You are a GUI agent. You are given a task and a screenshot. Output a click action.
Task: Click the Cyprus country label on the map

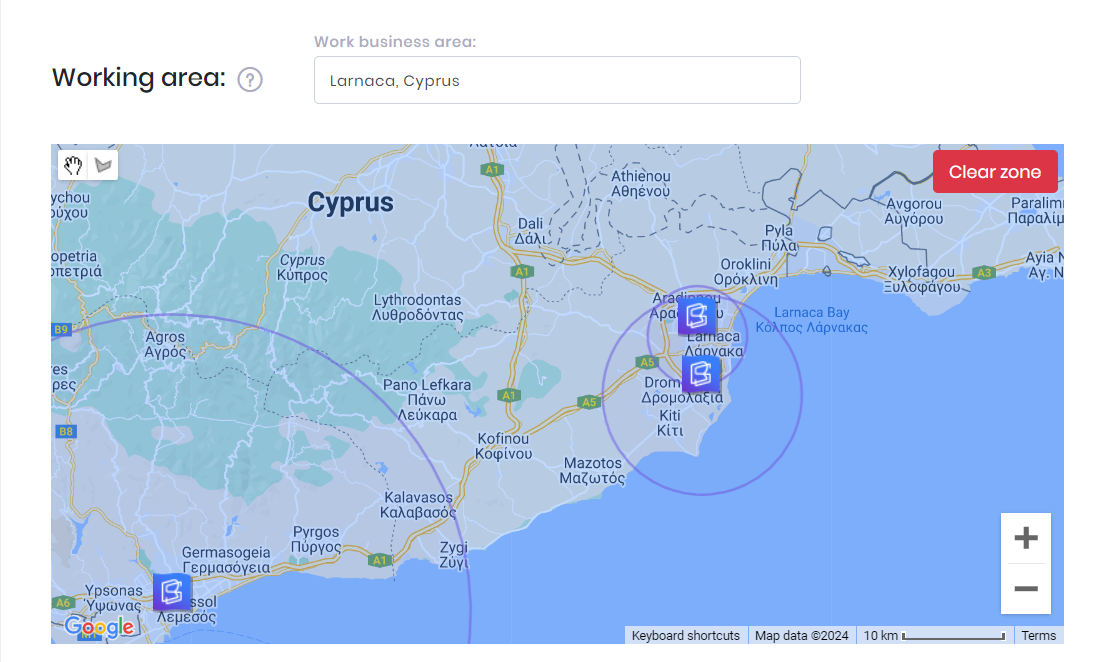350,203
